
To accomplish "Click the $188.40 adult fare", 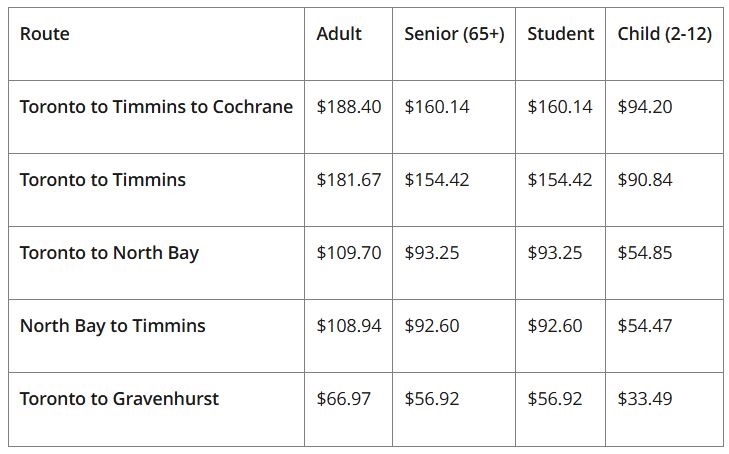I will coord(348,107).
